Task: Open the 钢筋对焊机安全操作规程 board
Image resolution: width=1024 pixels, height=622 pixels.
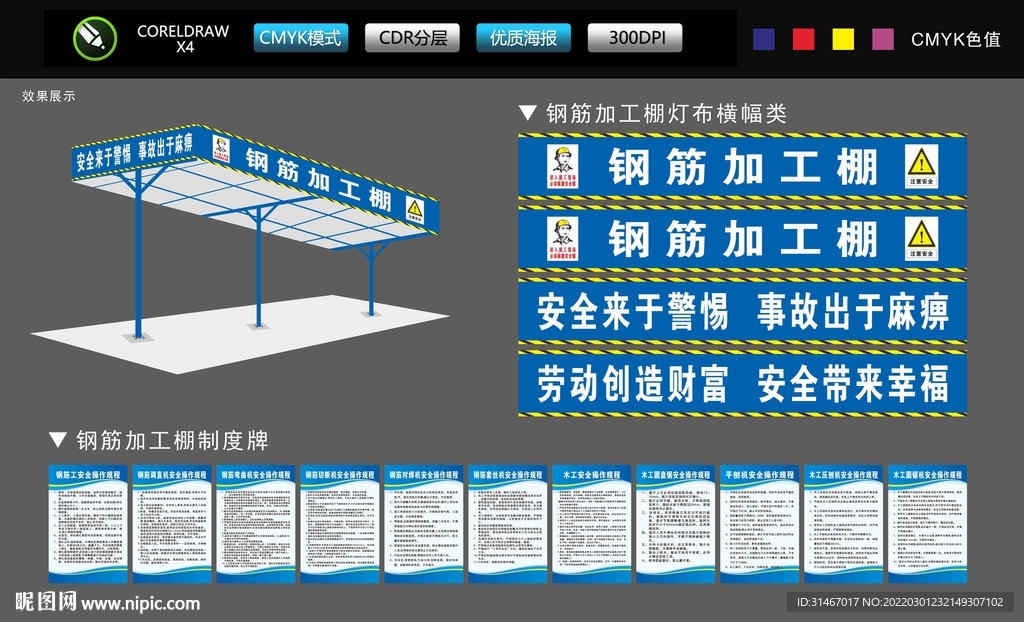Action: (424, 524)
